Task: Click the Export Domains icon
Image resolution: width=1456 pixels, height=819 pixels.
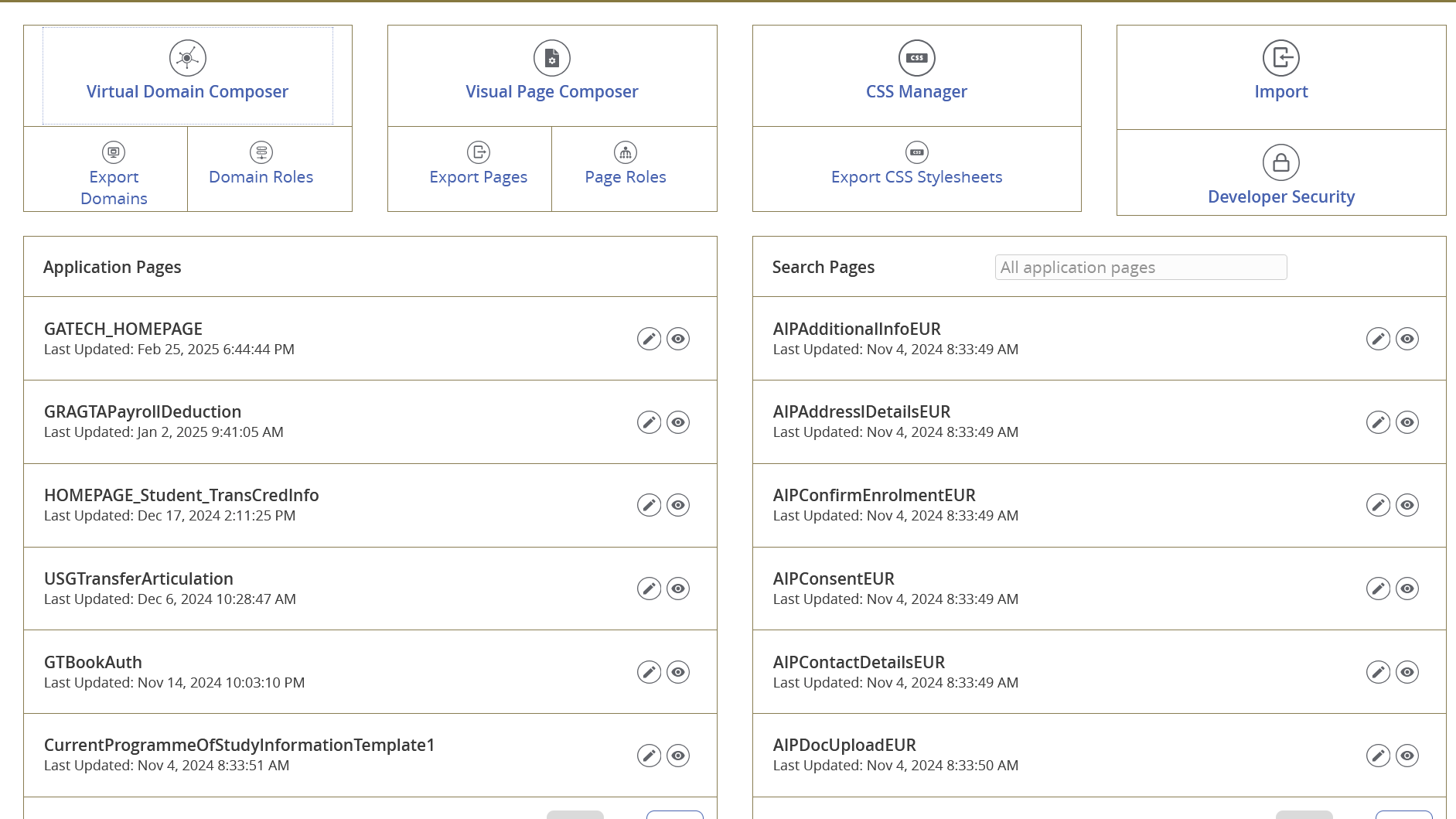Action: click(114, 152)
